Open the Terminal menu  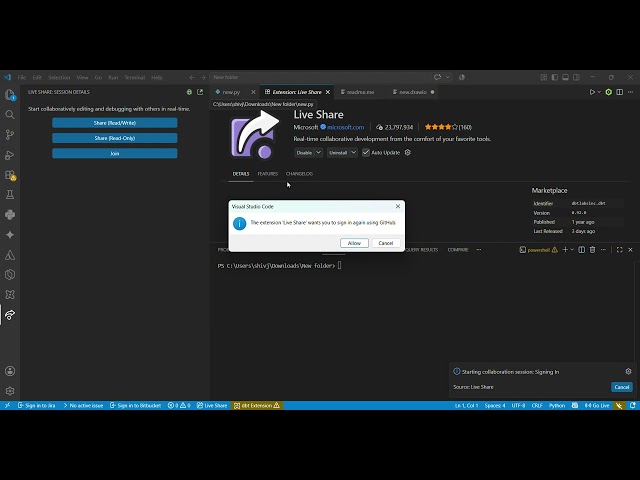[135, 77]
